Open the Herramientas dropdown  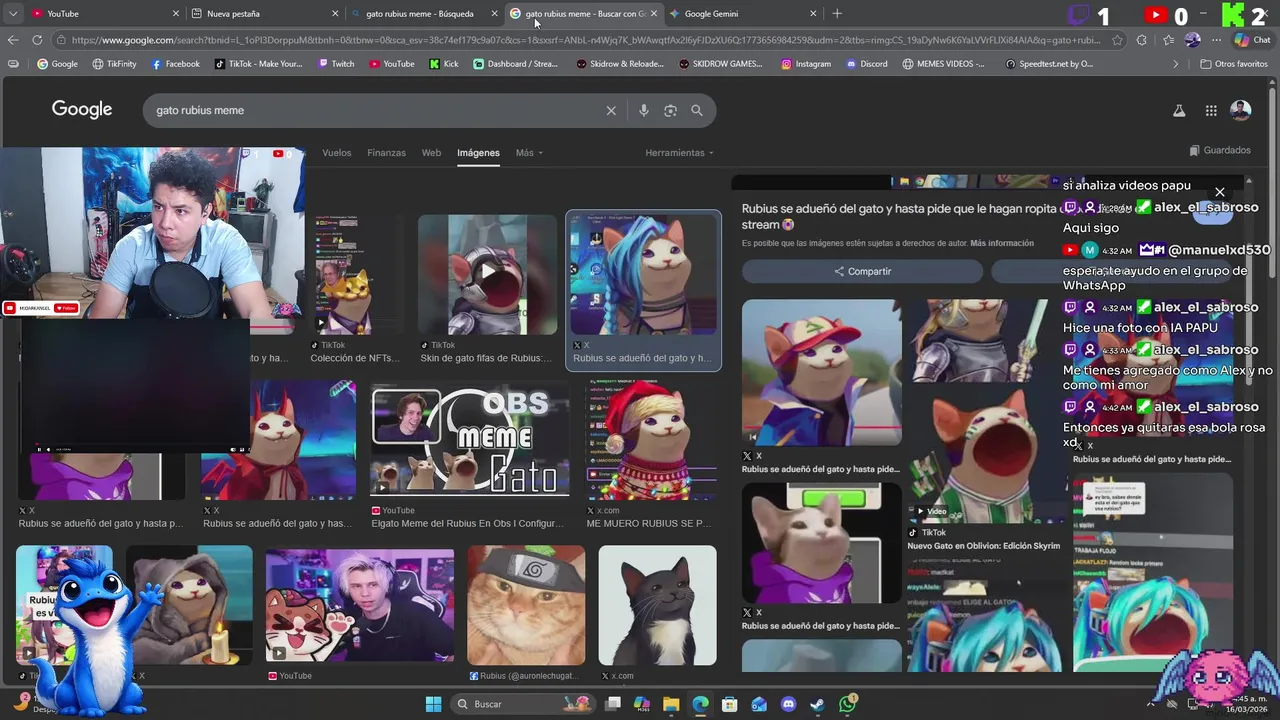click(680, 153)
